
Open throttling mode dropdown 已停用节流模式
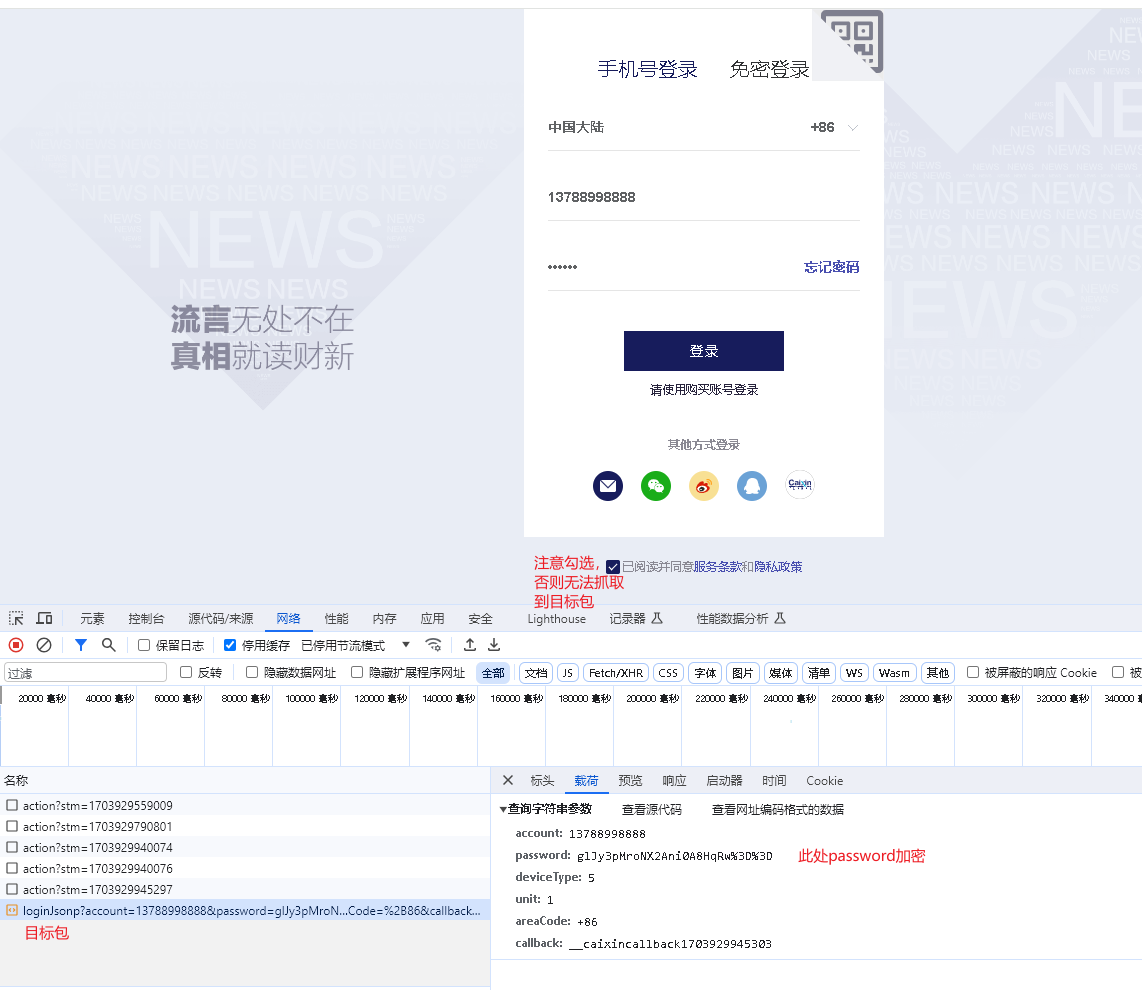pos(355,645)
